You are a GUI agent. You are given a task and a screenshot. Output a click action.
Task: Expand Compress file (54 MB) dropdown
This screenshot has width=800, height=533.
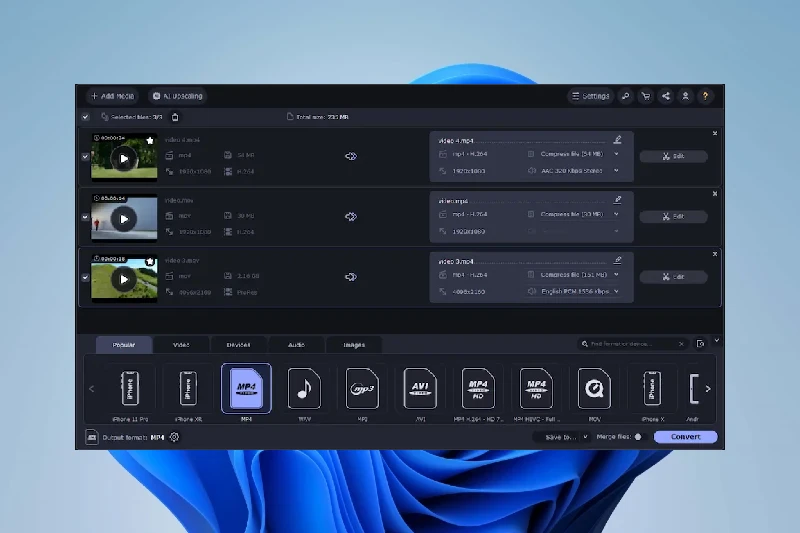click(x=616, y=154)
